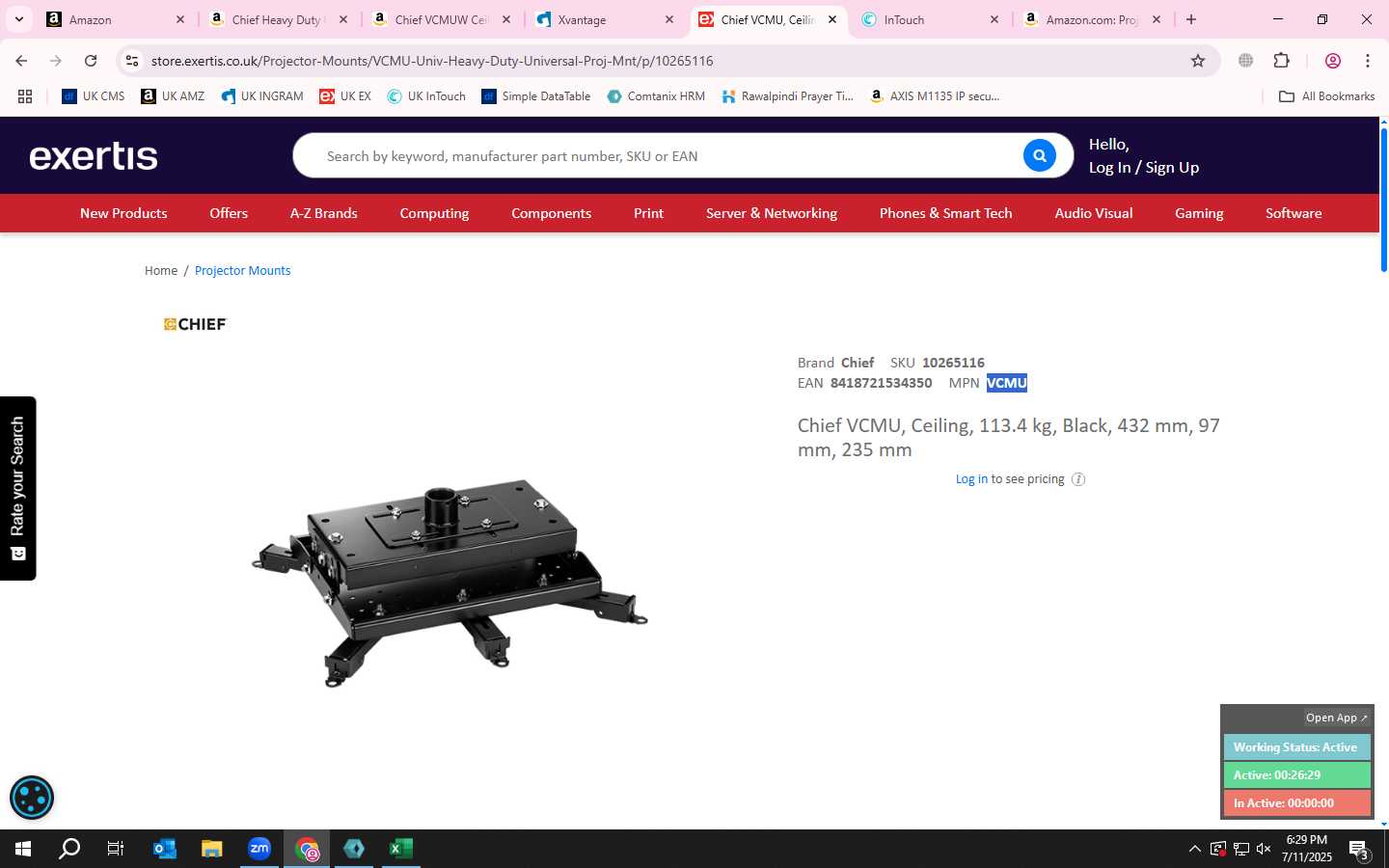Open the UK InTouch bookmark

pos(426,96)
